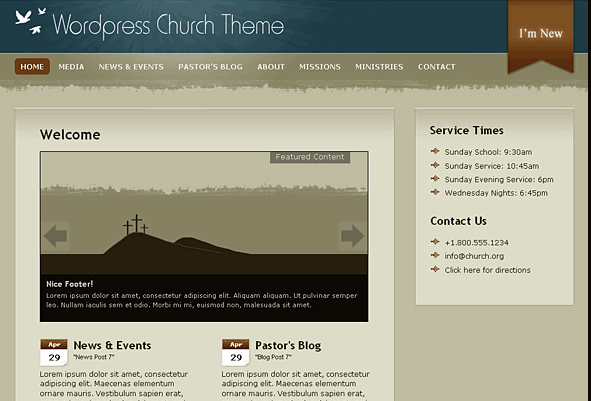Image resolution: width=591 pixels, height=401 pixels.
Task: Open the Media menu item
Action: tap(71, 67)
